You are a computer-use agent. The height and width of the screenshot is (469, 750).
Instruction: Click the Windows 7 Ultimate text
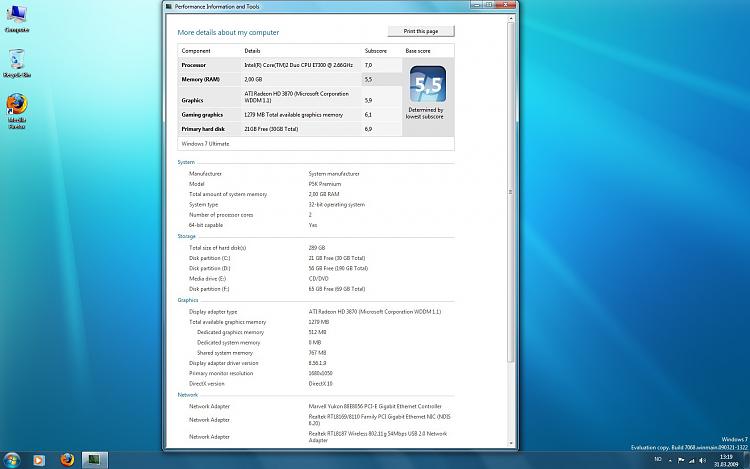click(x=205, y=144)
